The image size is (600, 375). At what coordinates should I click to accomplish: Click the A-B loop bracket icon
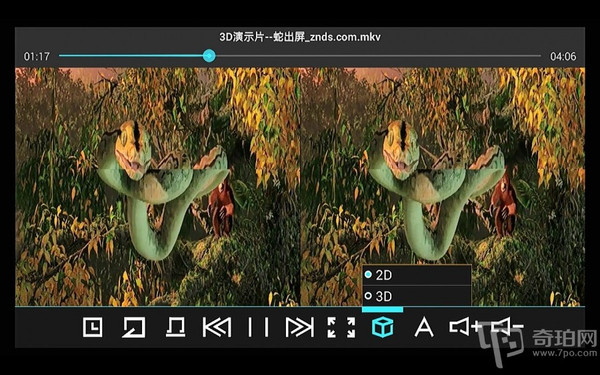click(176, 328)
